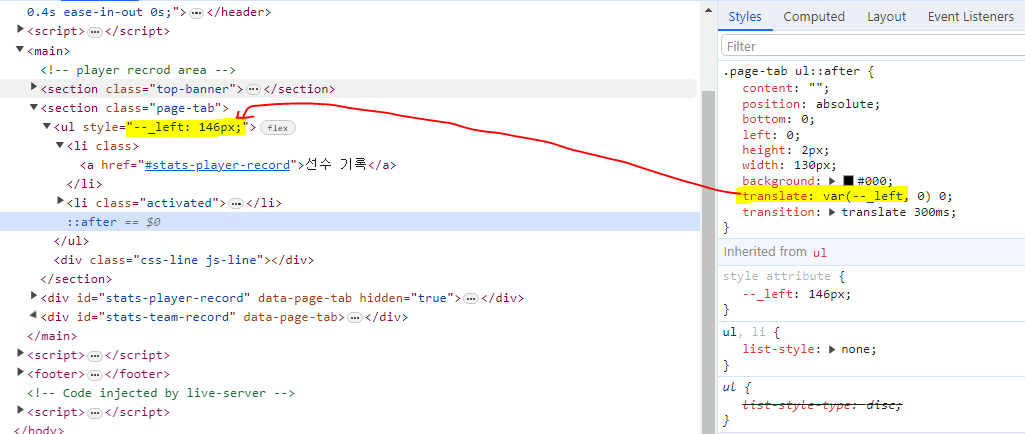Screen dimensions: 1025x434
Task: Click the ellipsis in first script element
Action: click(95, 32)
